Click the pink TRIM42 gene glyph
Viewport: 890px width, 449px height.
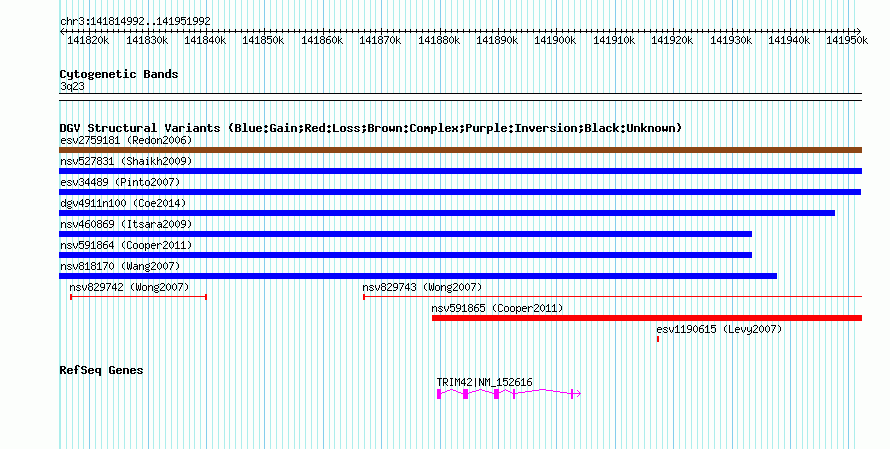coord(509,393)
